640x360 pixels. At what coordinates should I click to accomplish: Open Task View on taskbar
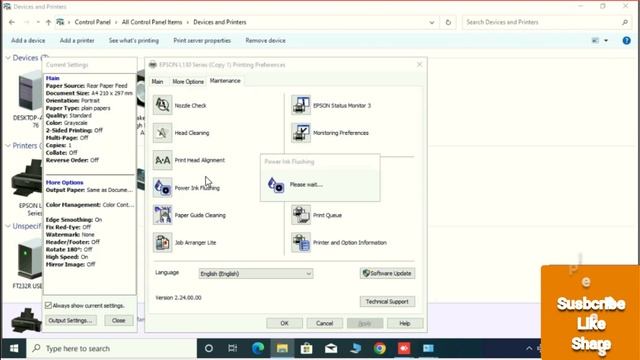233,348
